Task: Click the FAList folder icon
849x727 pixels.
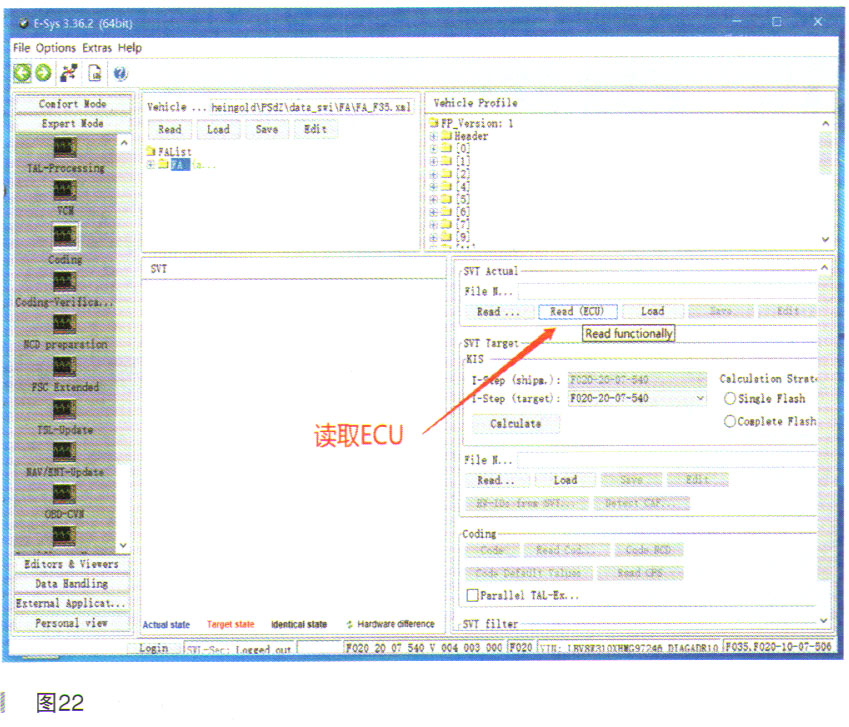Action: 151,152
